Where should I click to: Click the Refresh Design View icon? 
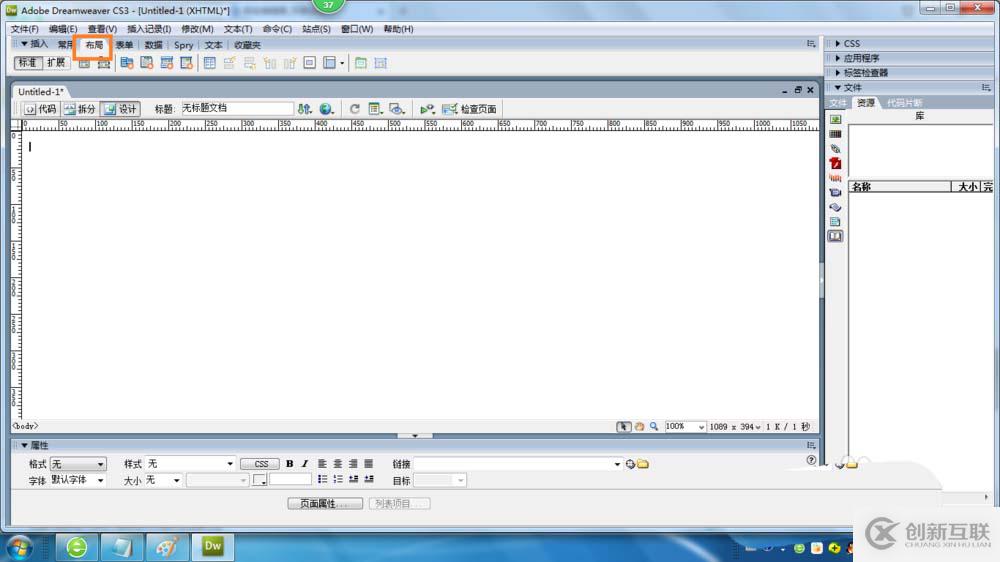pos(355,109)
